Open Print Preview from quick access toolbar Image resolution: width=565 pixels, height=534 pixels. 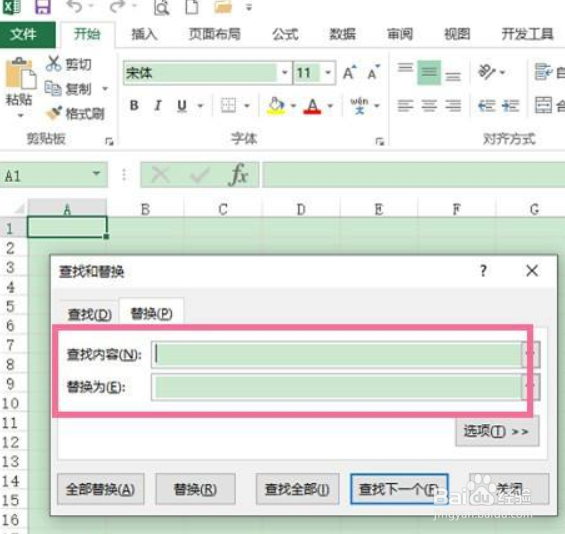coord(161,7)
